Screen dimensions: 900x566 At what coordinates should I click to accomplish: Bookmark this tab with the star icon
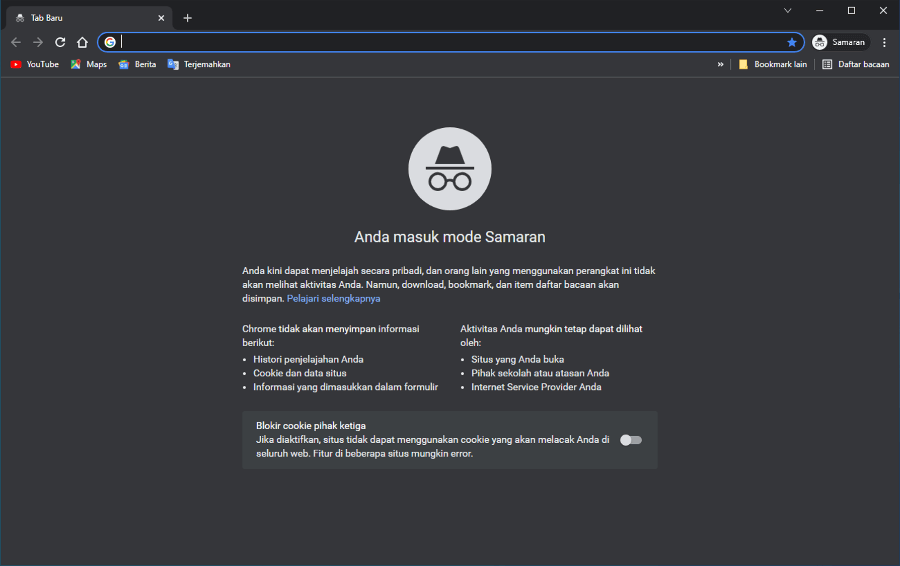click(792, 42)
